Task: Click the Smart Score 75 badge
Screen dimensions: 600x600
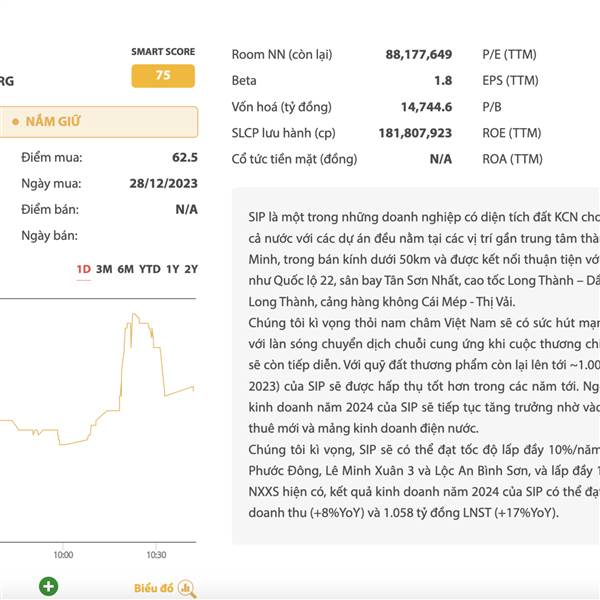Action: point(163,76)
